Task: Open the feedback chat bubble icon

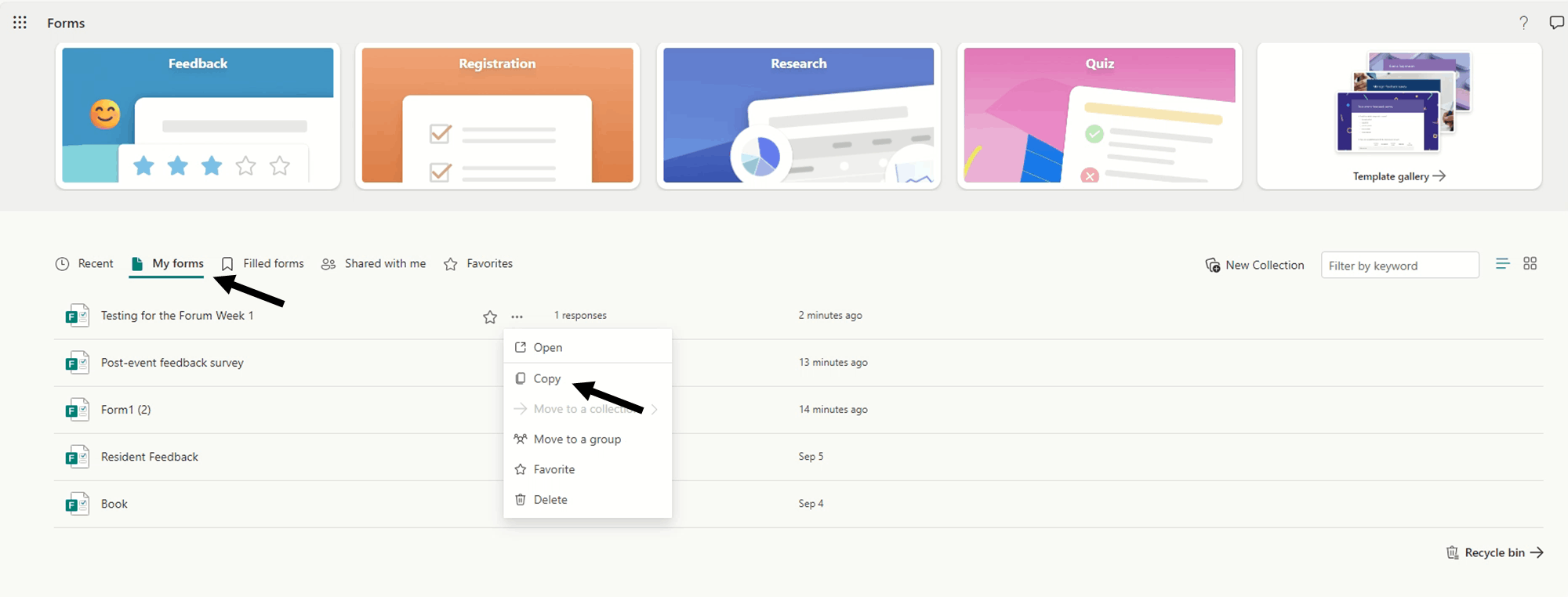Action: click(1557, 23)
